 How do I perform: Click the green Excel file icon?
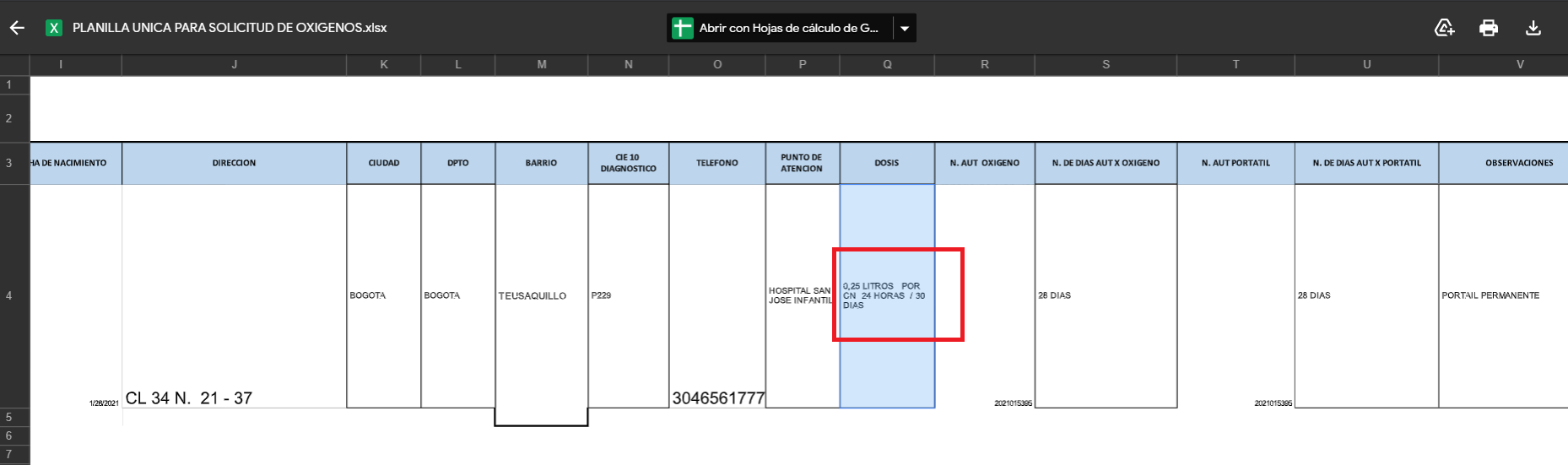pos(54,28)
